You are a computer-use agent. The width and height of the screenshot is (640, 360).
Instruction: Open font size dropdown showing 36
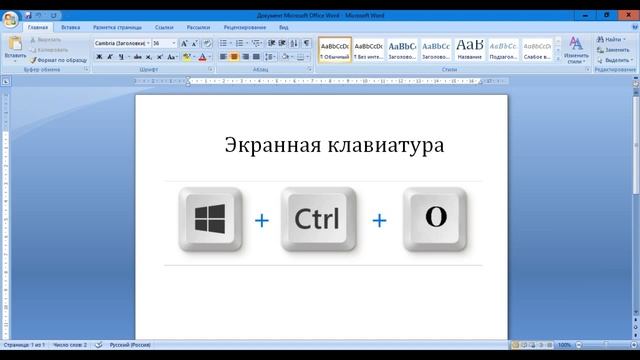(x=173, y=43)
